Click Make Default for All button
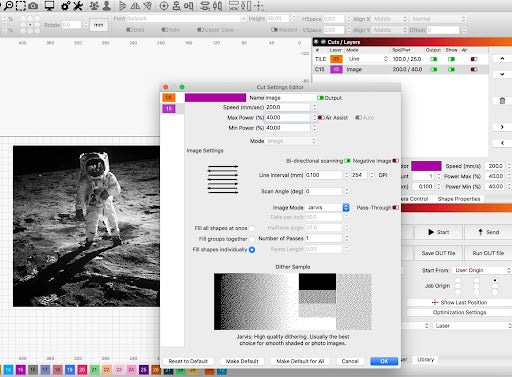This screenshot has height=377, width=512. [x=300, y=361]
